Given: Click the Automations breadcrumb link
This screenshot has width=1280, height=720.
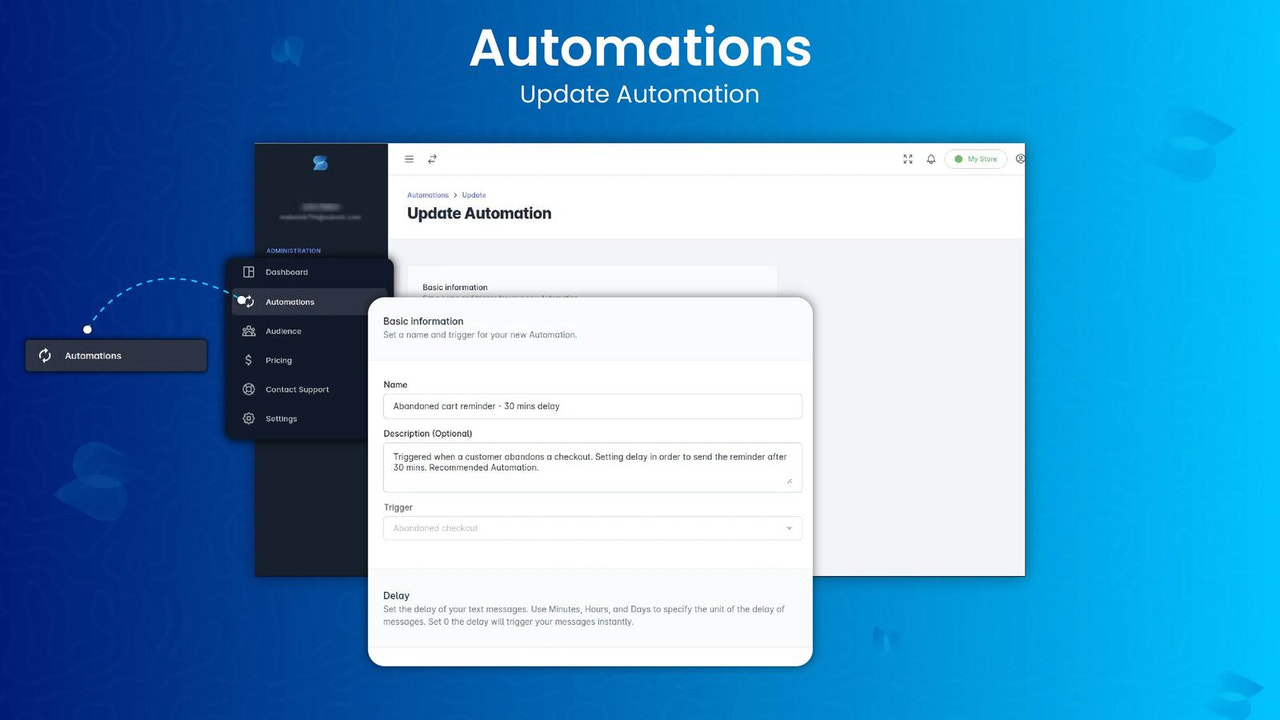Looking at the screenshot, I should coord(427,194).
